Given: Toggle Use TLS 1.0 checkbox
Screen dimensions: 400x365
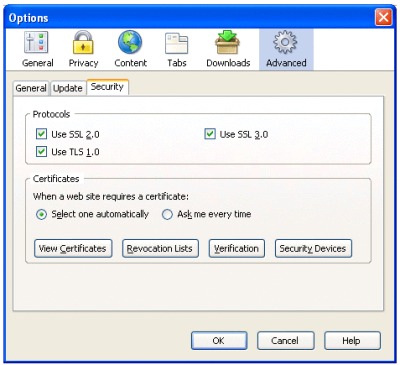Looking at the screenshot, I should point(41,152).
